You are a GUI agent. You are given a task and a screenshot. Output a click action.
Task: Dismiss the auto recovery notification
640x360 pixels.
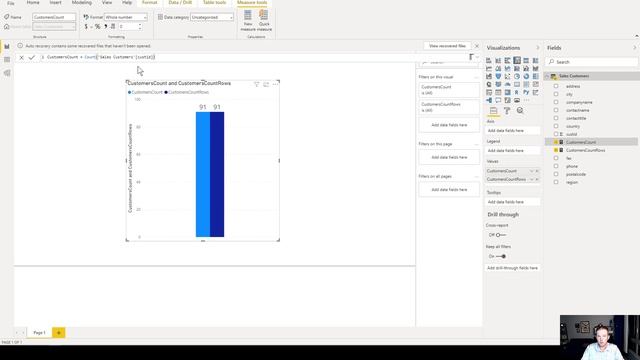point(476,46)
